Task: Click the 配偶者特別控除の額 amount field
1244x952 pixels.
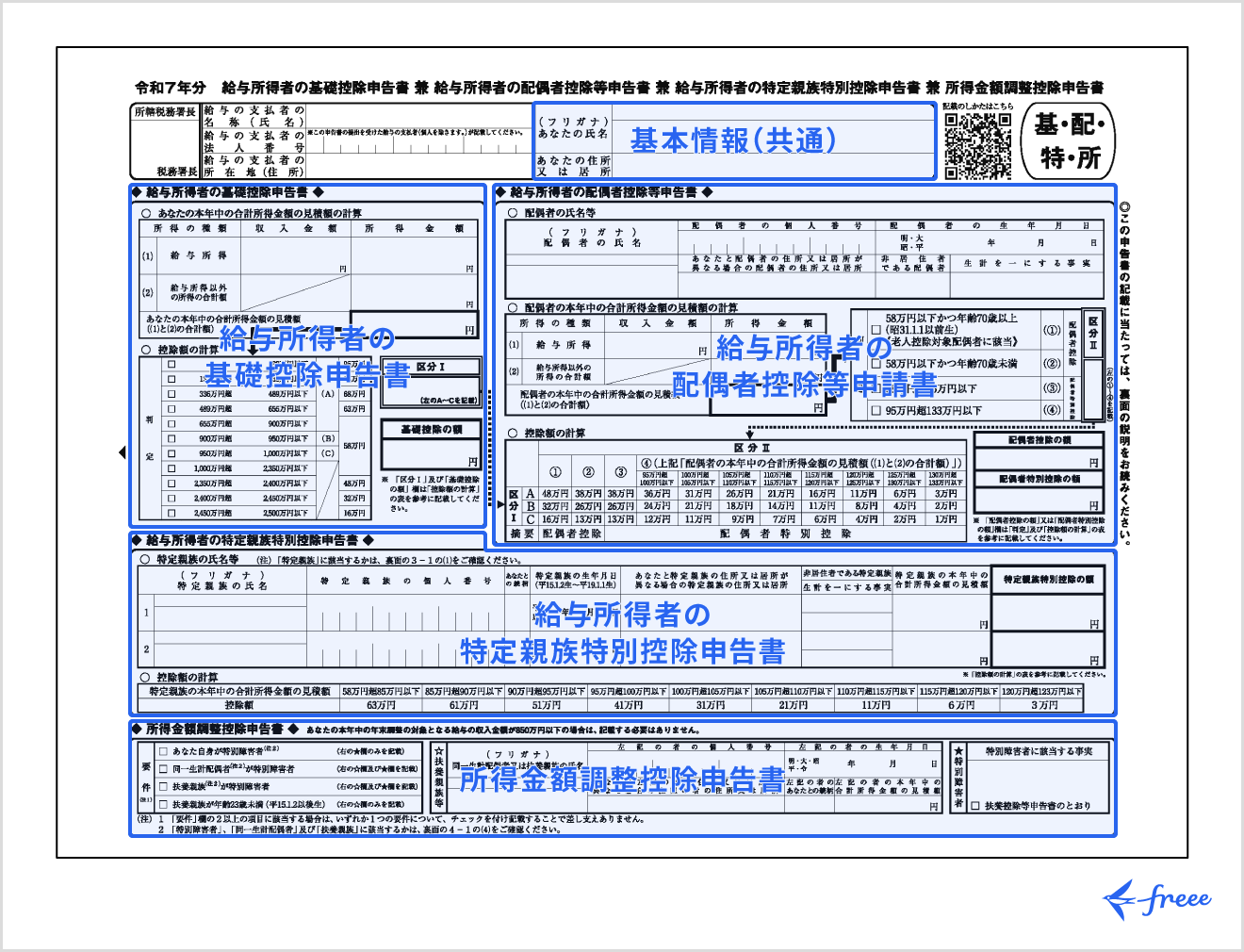Action: click(x=1038, y=499)
